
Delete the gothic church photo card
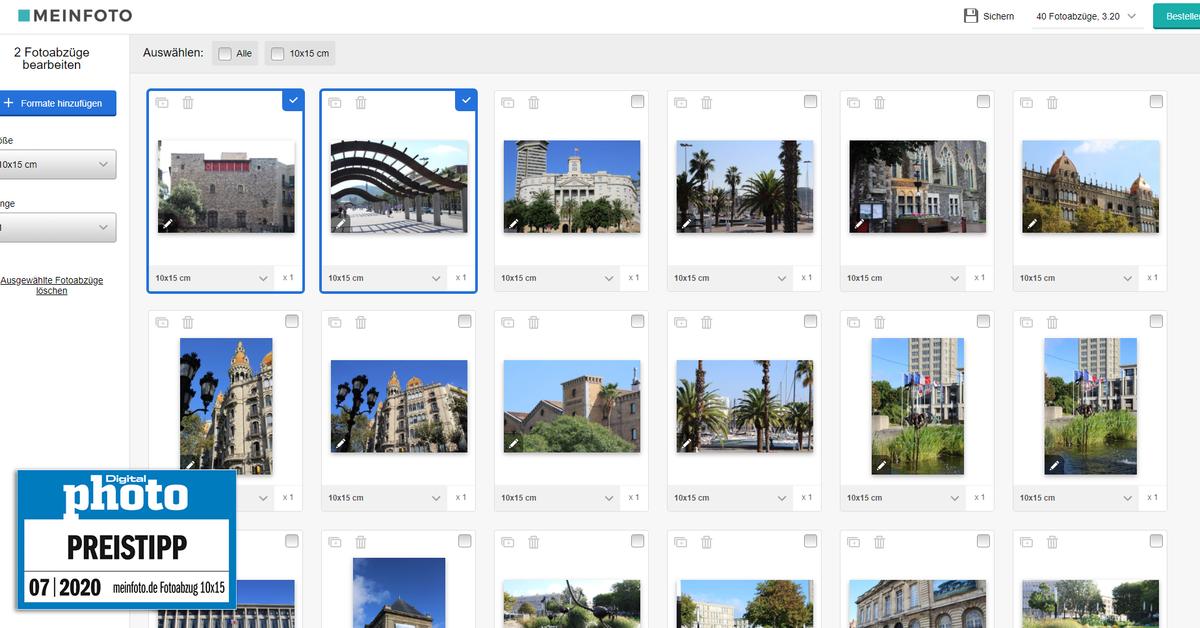(880, 102)
